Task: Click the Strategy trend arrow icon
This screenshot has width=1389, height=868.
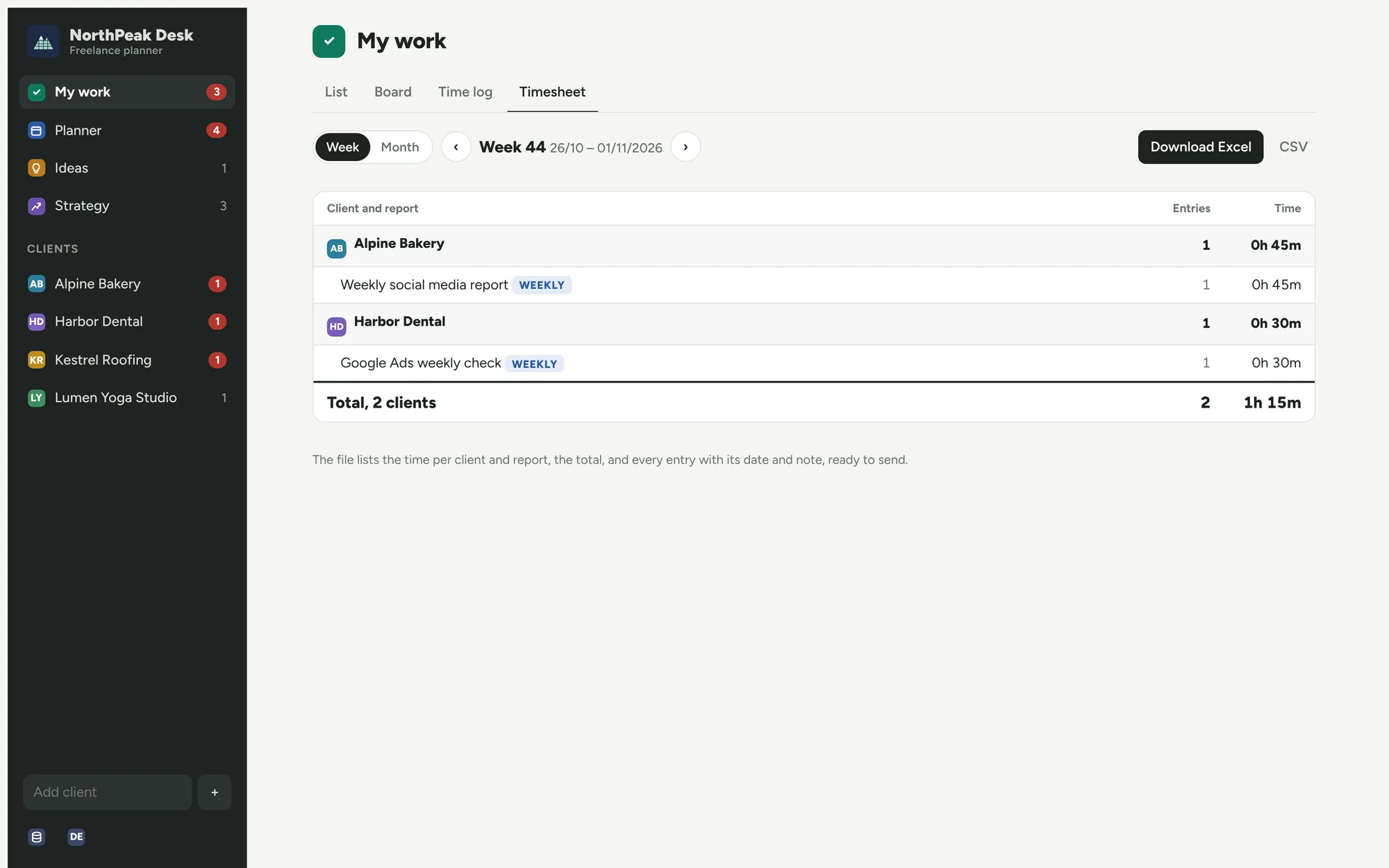Action: [37, 206]
